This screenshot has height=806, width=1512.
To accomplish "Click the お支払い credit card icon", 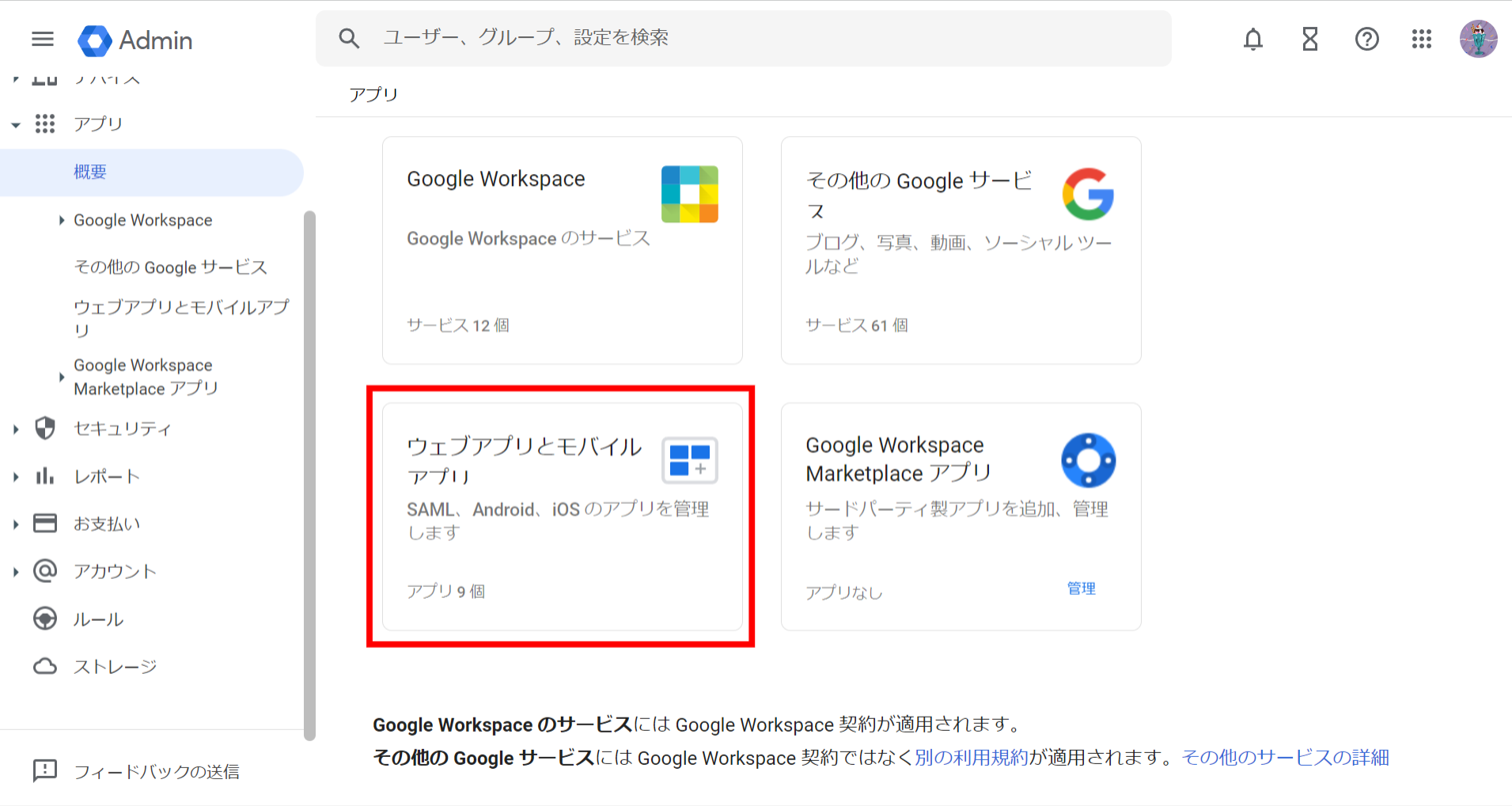I will [x=45, y=524].
